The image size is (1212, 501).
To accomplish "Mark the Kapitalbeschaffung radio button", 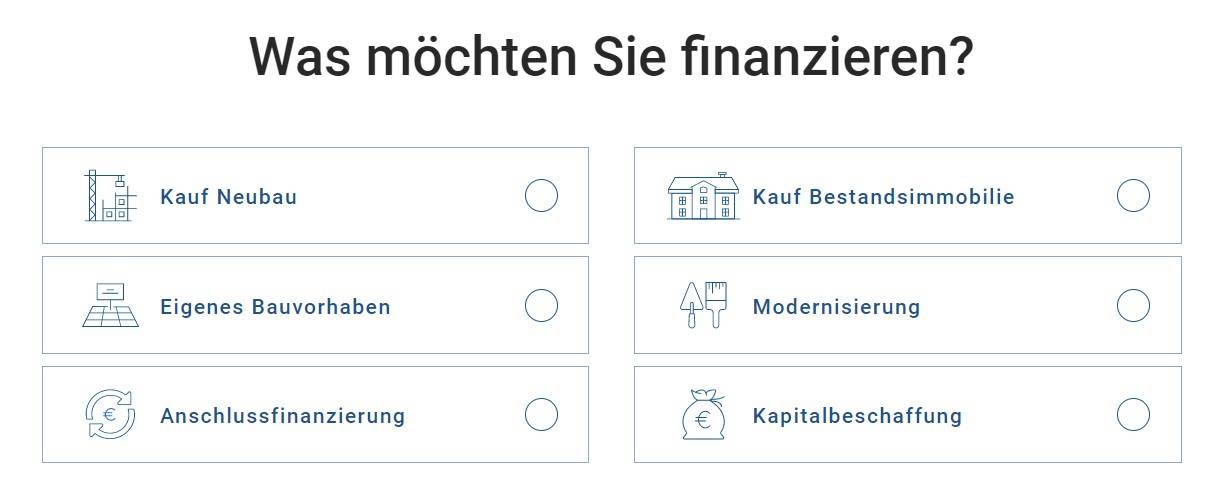I will (1133, 414).
